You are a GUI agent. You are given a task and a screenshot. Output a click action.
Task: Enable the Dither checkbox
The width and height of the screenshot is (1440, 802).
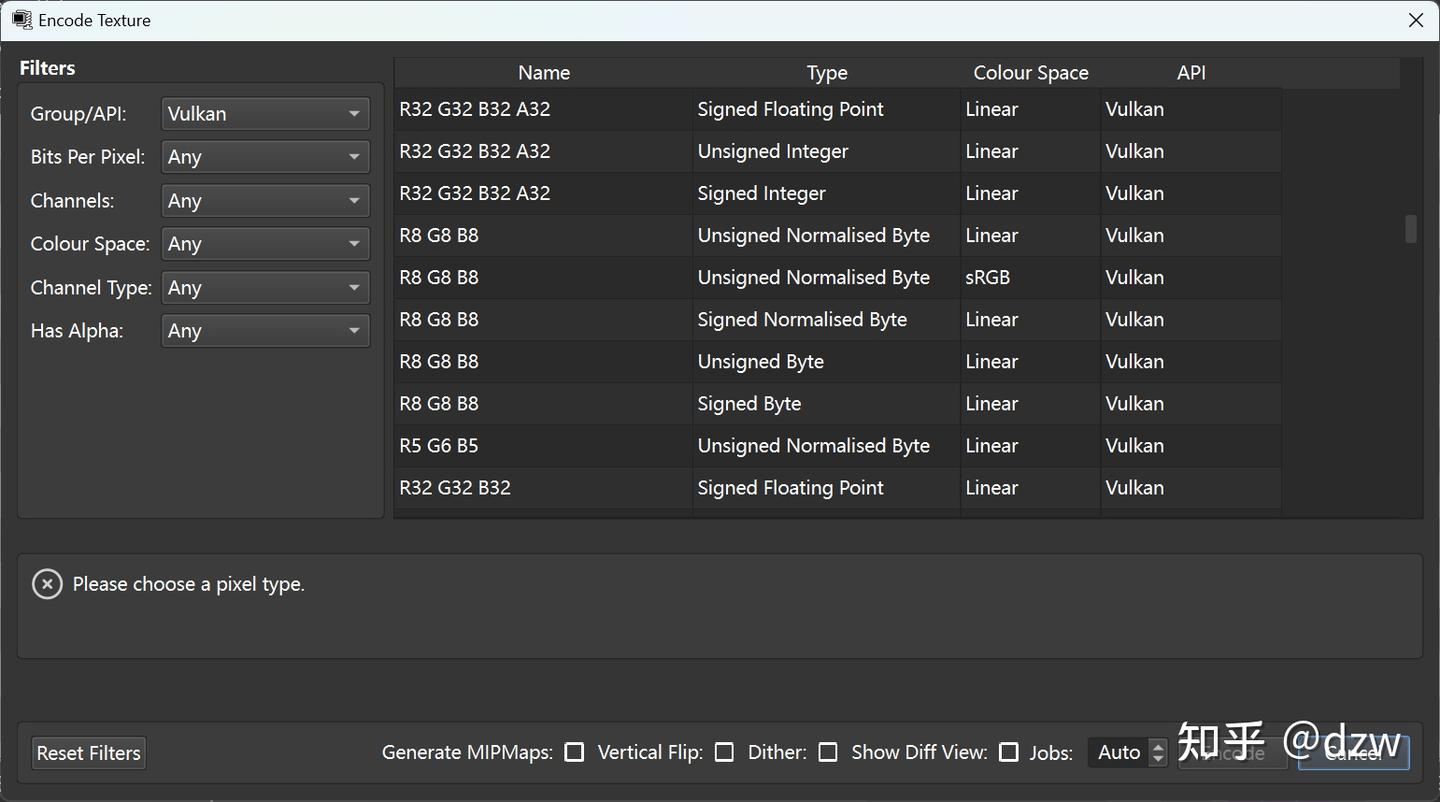click(828, 752)
